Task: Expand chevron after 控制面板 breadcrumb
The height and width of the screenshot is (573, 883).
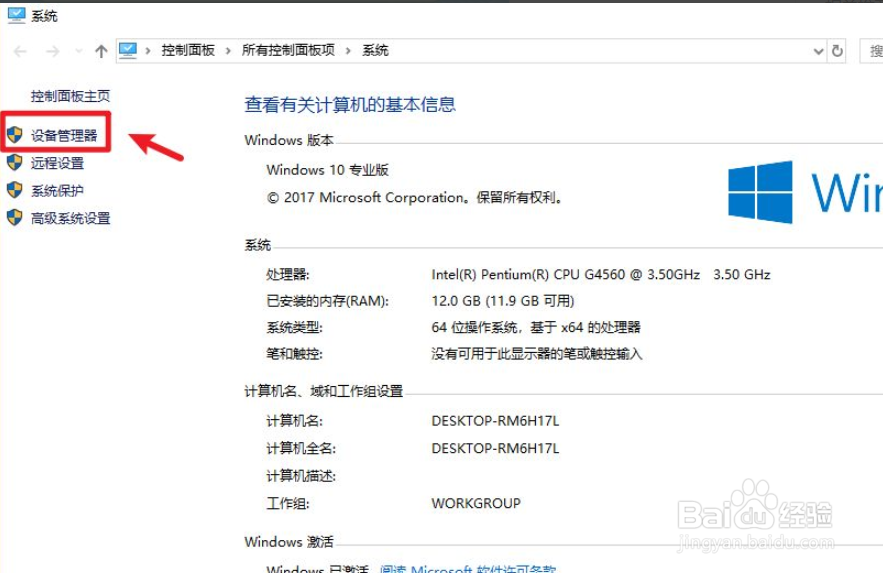Action: tap(228, 51)
